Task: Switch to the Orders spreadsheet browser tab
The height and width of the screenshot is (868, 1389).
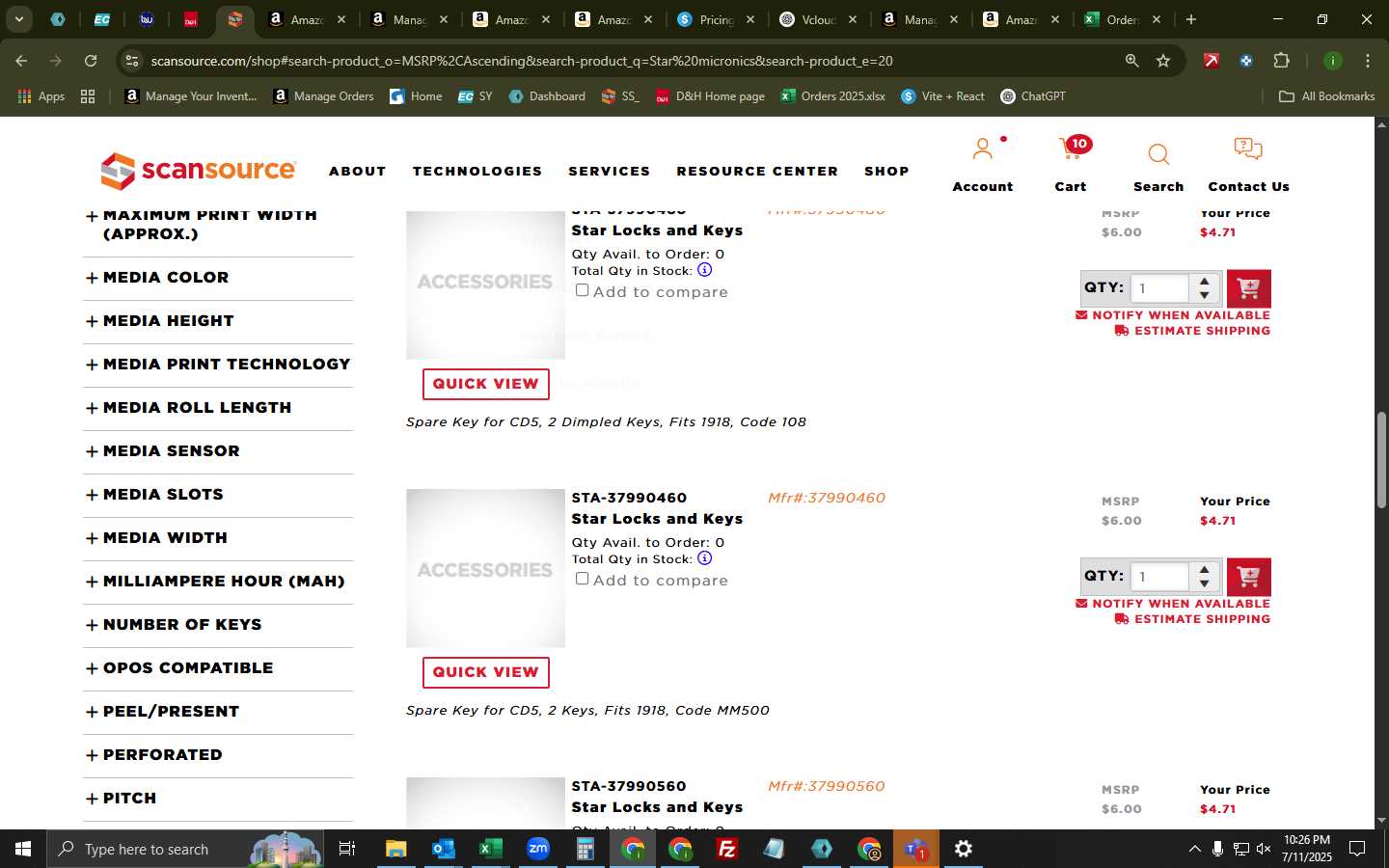Action: pyautogui.click(x=1122, y=19)
